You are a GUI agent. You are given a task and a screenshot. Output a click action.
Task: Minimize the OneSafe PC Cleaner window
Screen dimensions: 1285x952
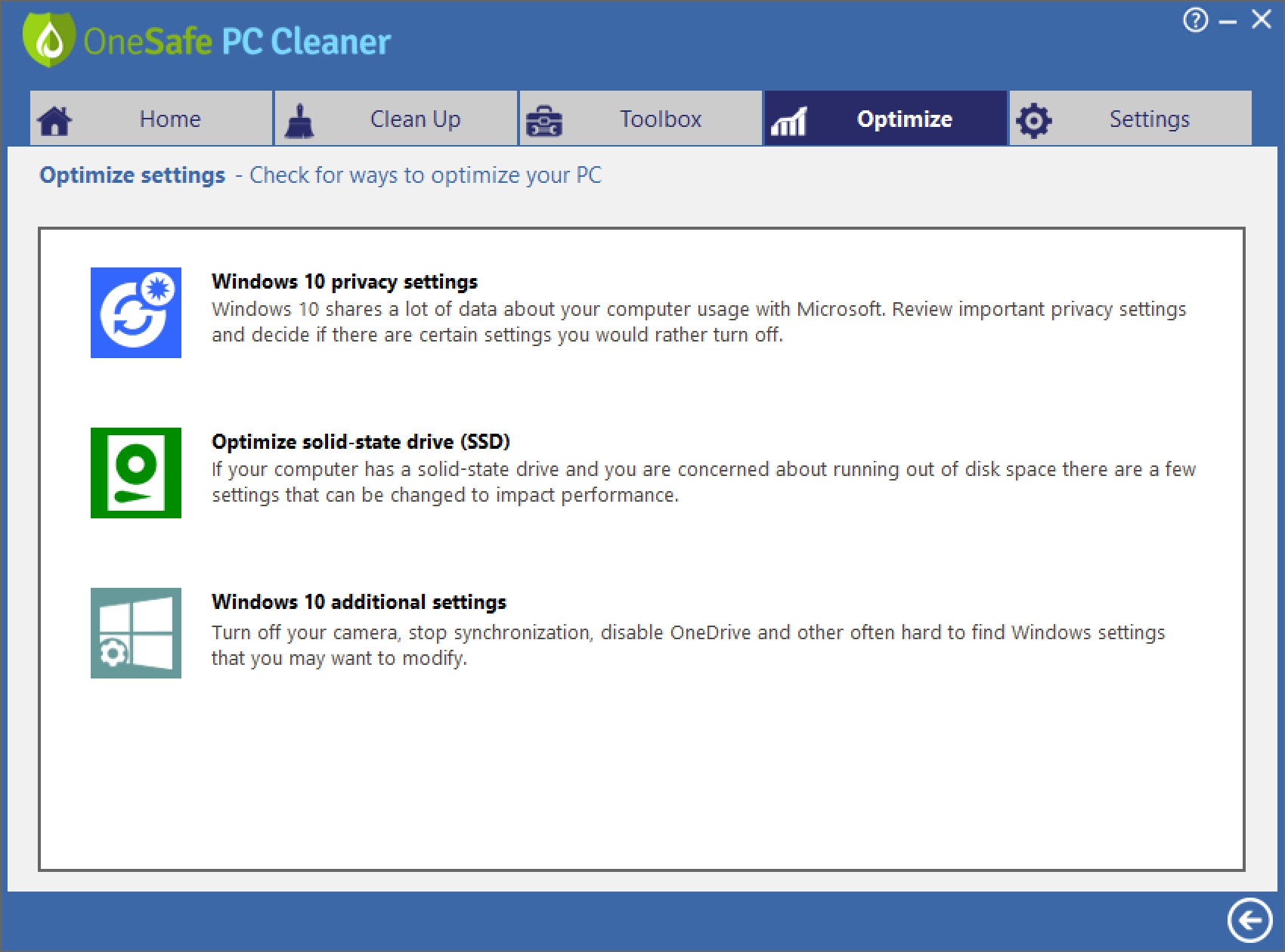[x=1228, y=20]
